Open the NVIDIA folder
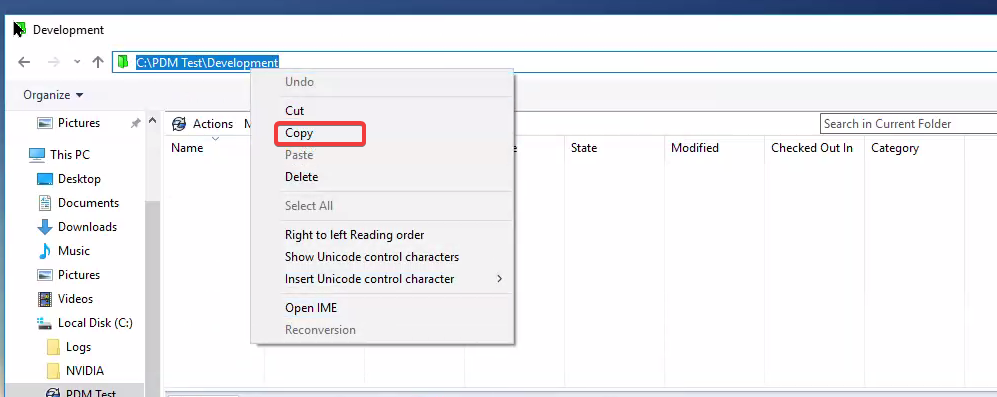997x397 pixels. point(85,370)
